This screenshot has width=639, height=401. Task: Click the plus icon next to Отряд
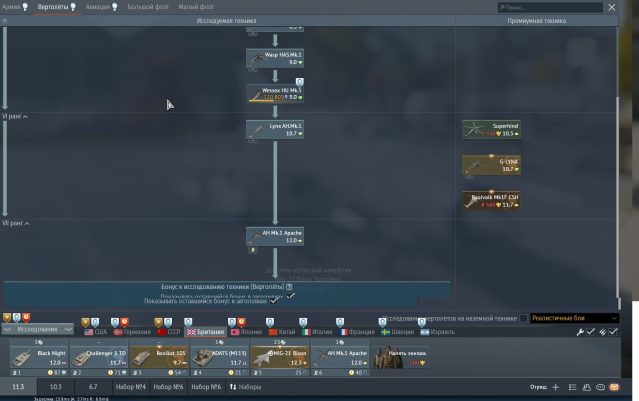556,387
